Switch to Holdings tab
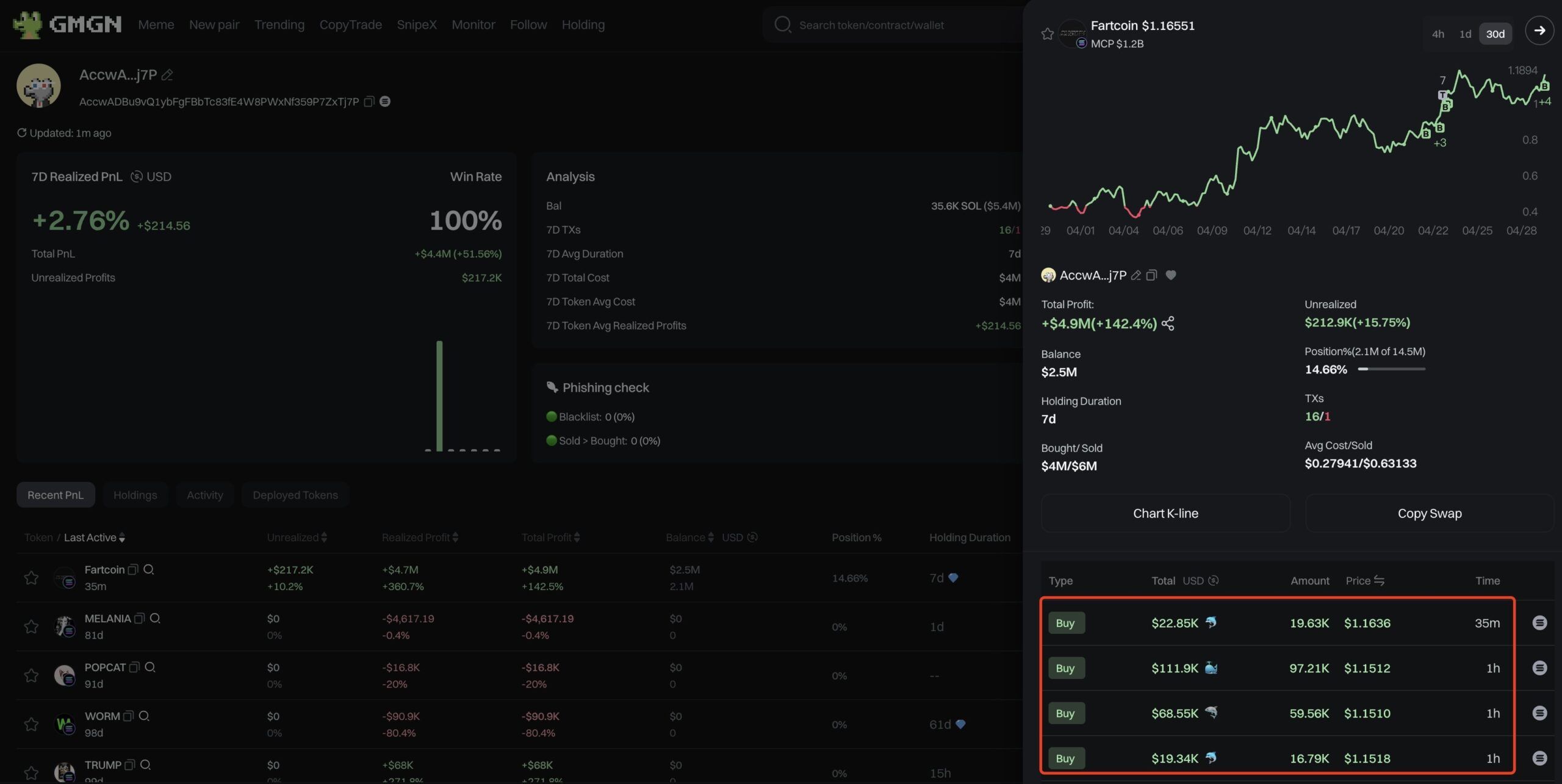 click(x=135, y=495)
